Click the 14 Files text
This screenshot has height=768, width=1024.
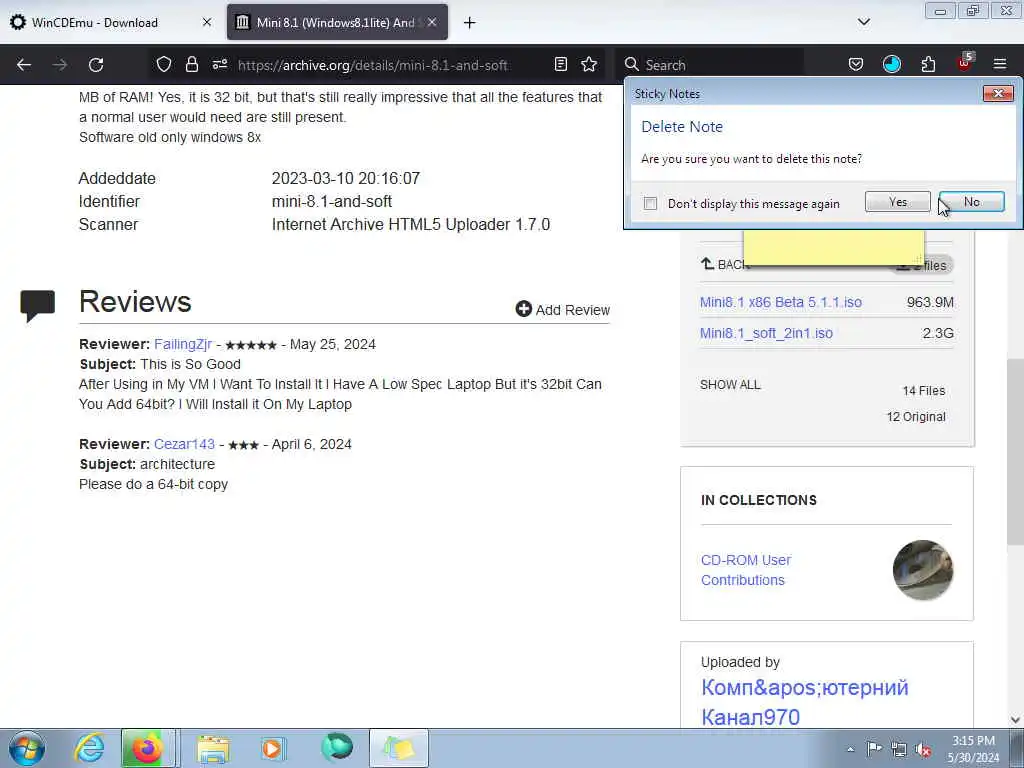[x=923, y=391]
